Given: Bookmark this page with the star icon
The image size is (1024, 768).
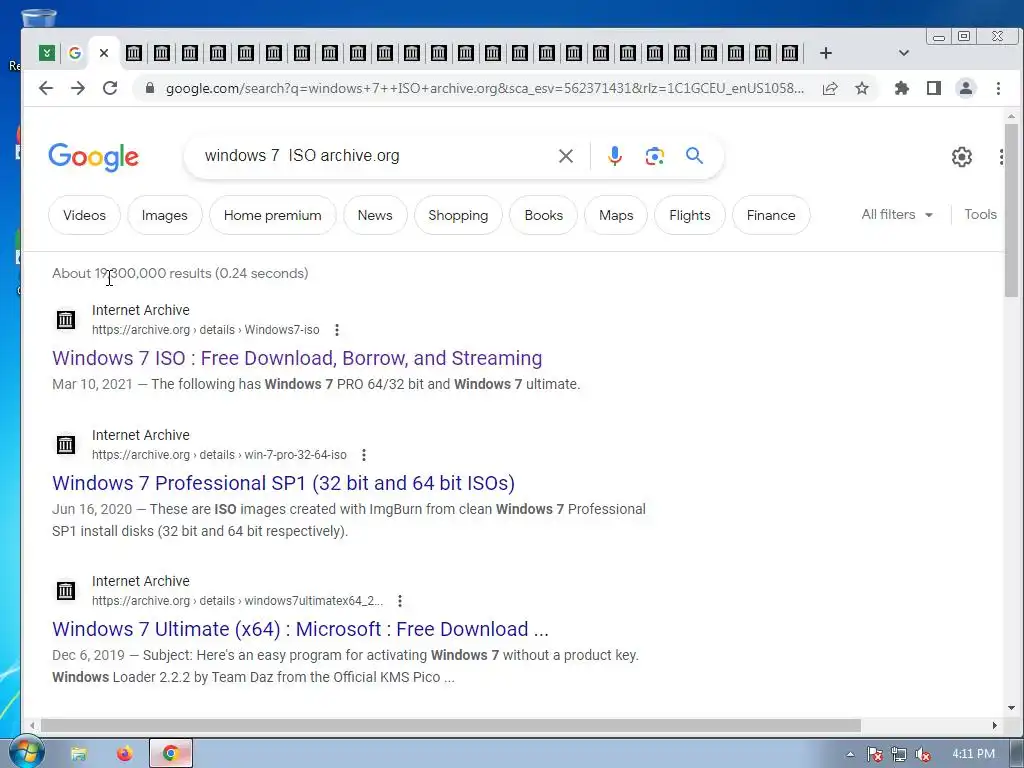Looking at the screenshot, I should click(x=862, y=88).
